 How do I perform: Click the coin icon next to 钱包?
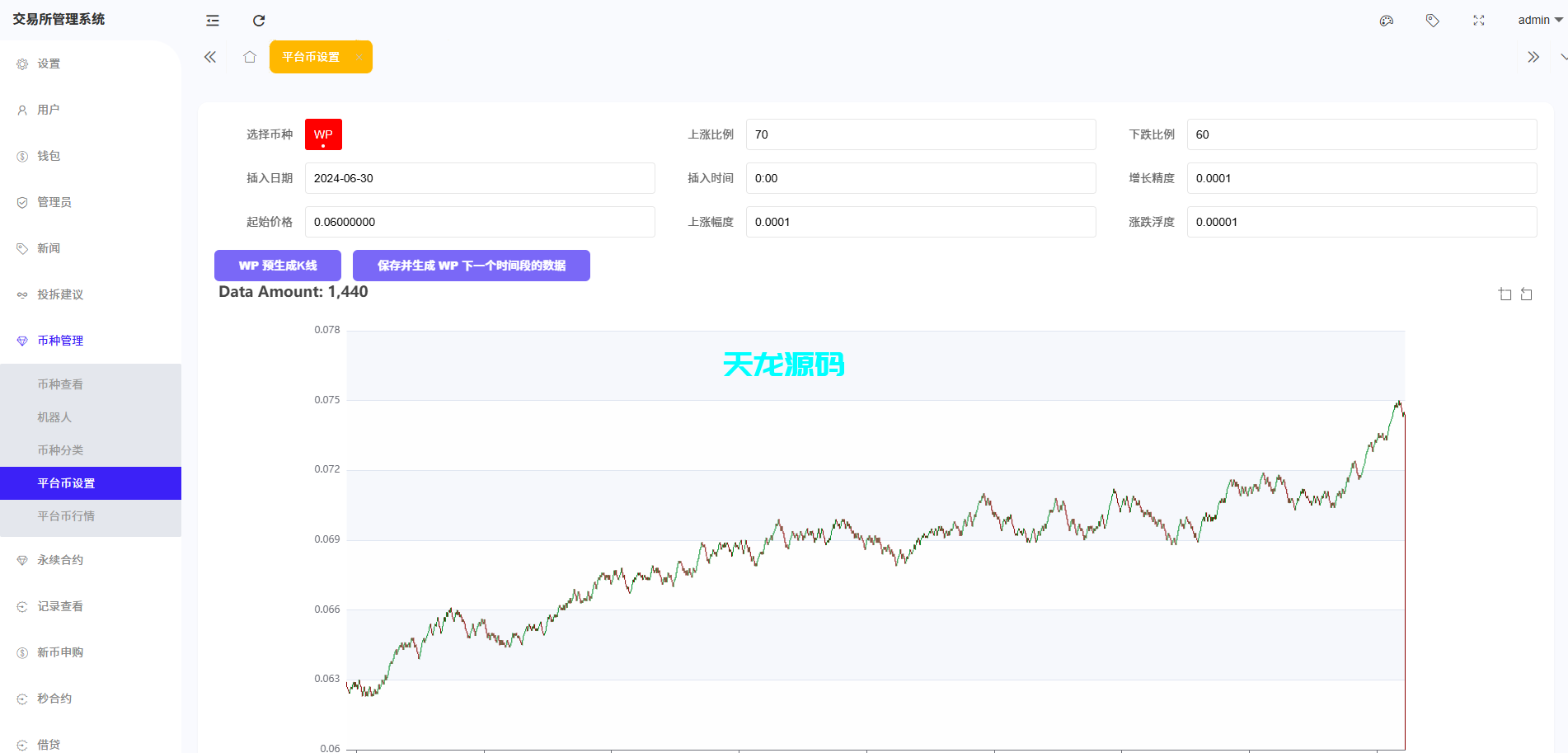22,156
